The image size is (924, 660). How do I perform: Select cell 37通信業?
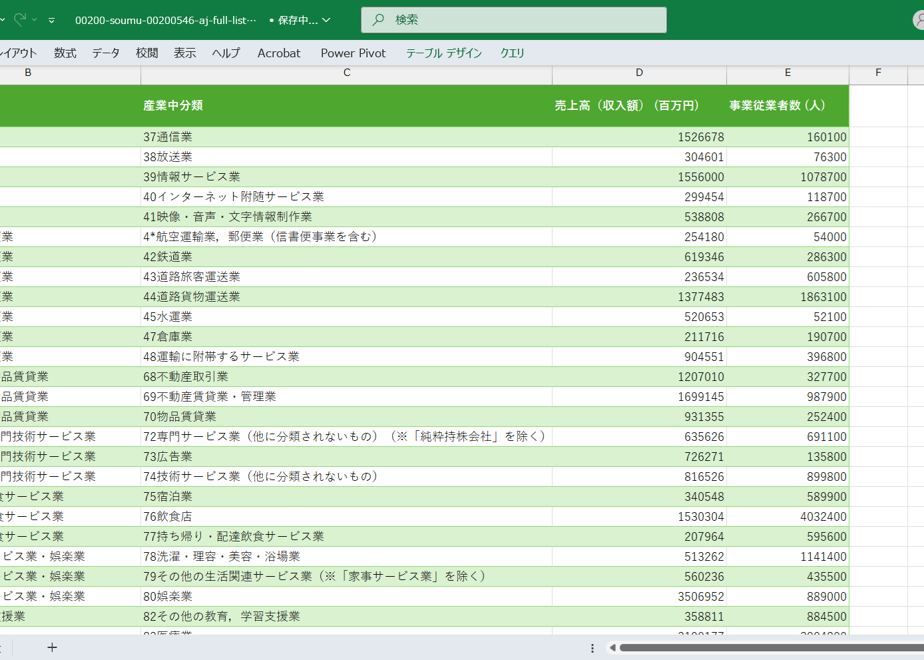click(x=346, y=137)
